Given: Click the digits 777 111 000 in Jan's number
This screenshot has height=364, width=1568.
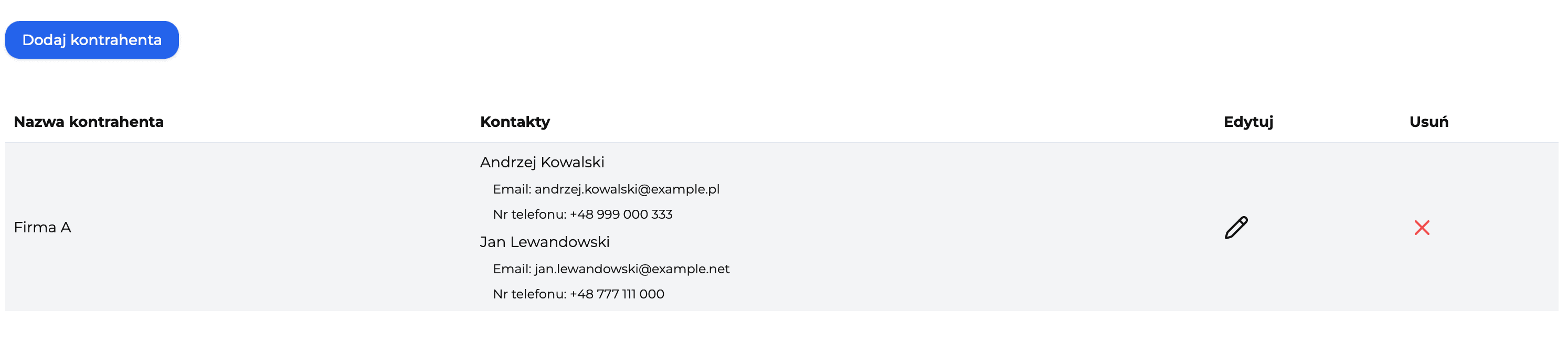Looking at the screenshot, I should 630,294.
